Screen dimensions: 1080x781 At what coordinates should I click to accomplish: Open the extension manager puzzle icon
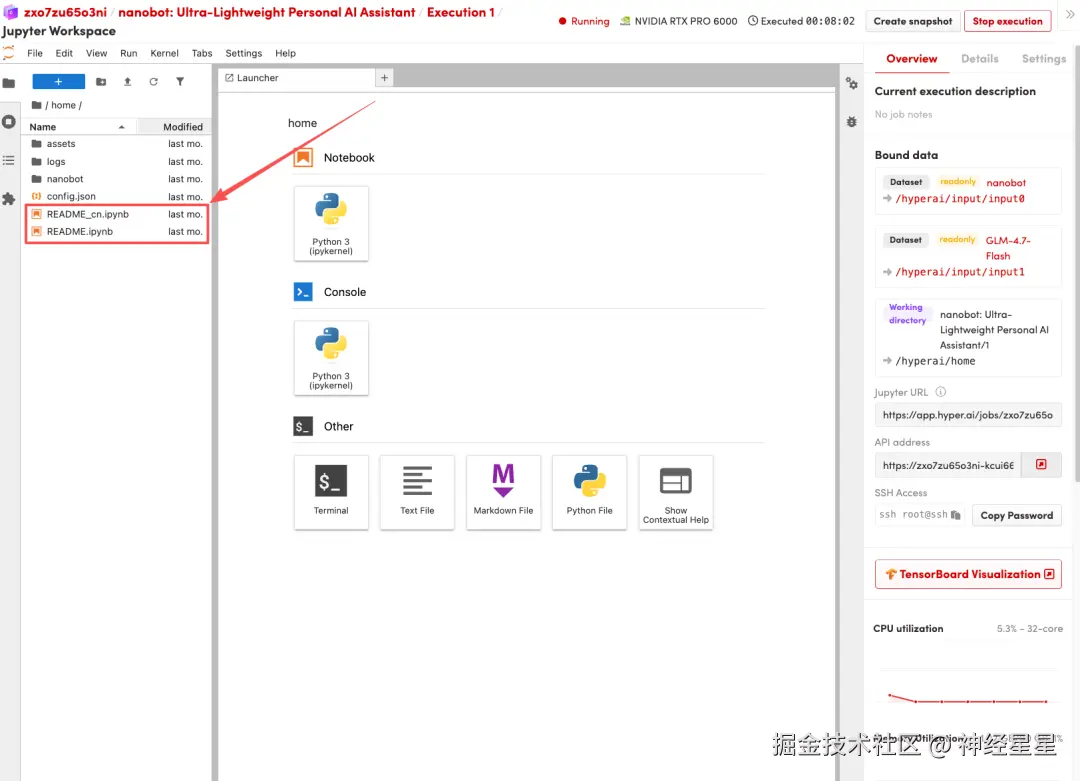pos(9,199)
